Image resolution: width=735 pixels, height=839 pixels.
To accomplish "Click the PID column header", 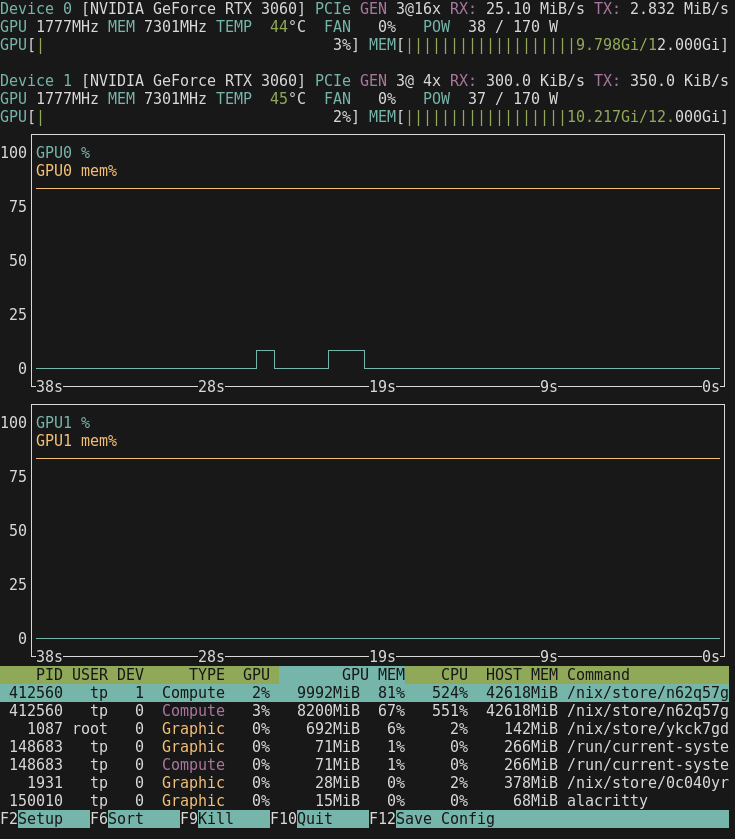I will [x=48, y=675].
